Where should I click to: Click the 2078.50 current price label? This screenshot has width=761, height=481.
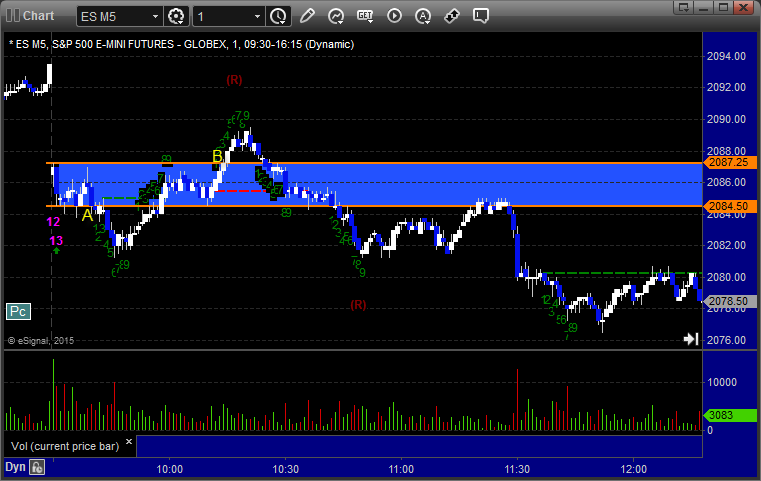tap(729, 301)
